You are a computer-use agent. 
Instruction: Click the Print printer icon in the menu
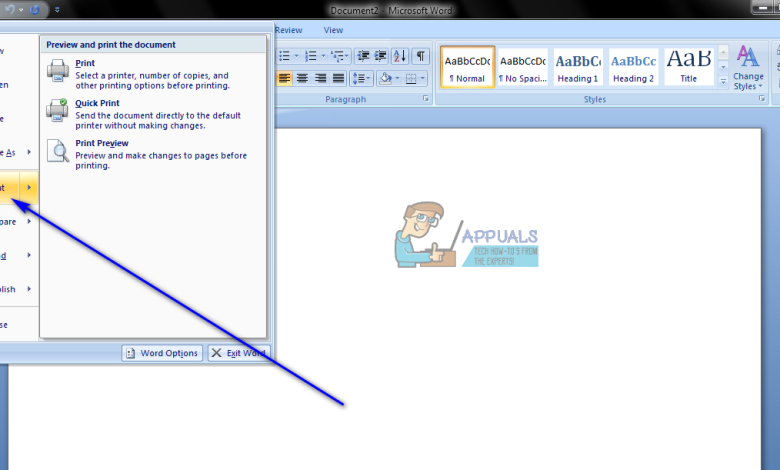(58, 70)
